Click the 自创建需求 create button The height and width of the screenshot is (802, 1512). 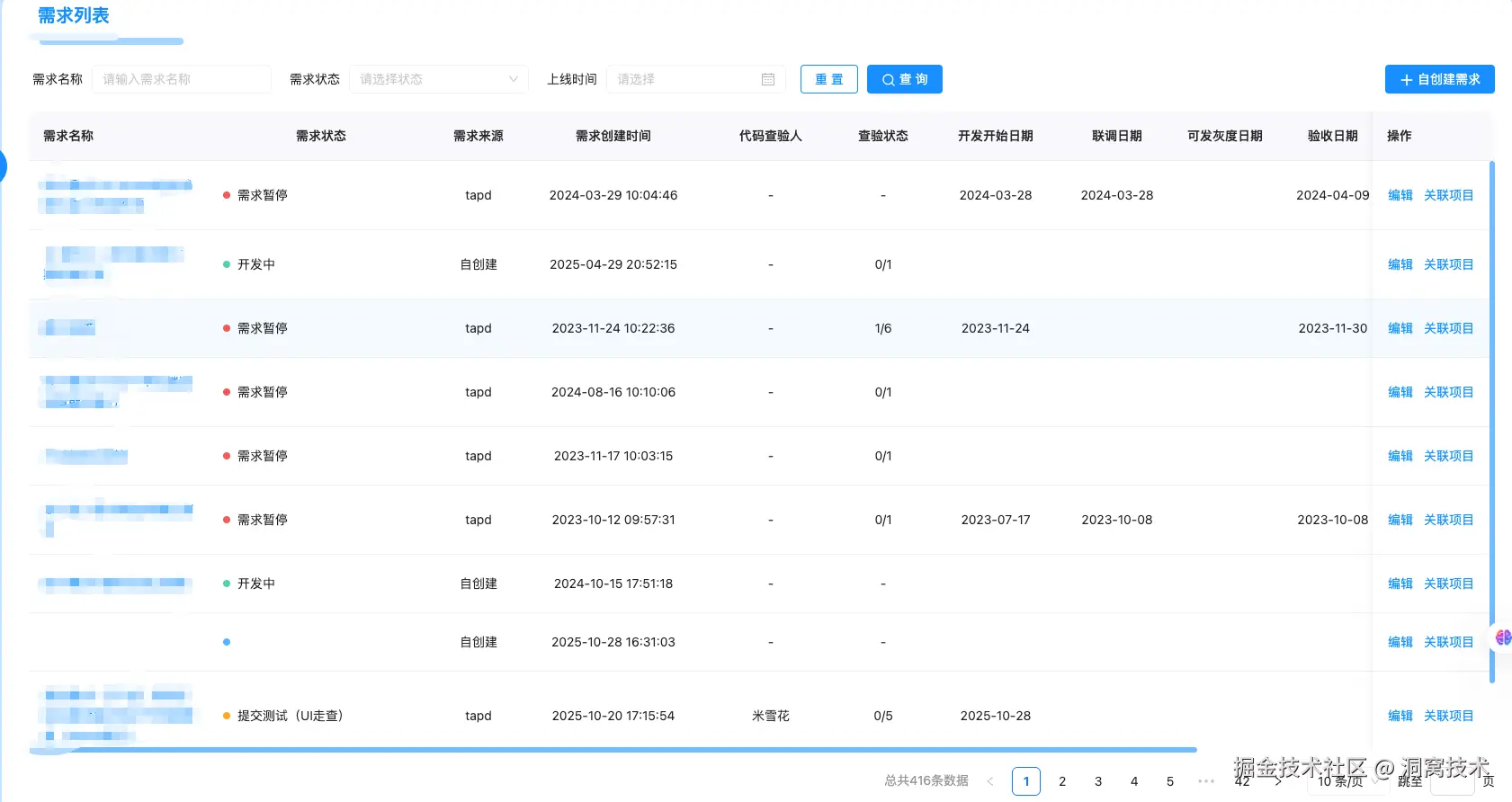(1439, 79)
